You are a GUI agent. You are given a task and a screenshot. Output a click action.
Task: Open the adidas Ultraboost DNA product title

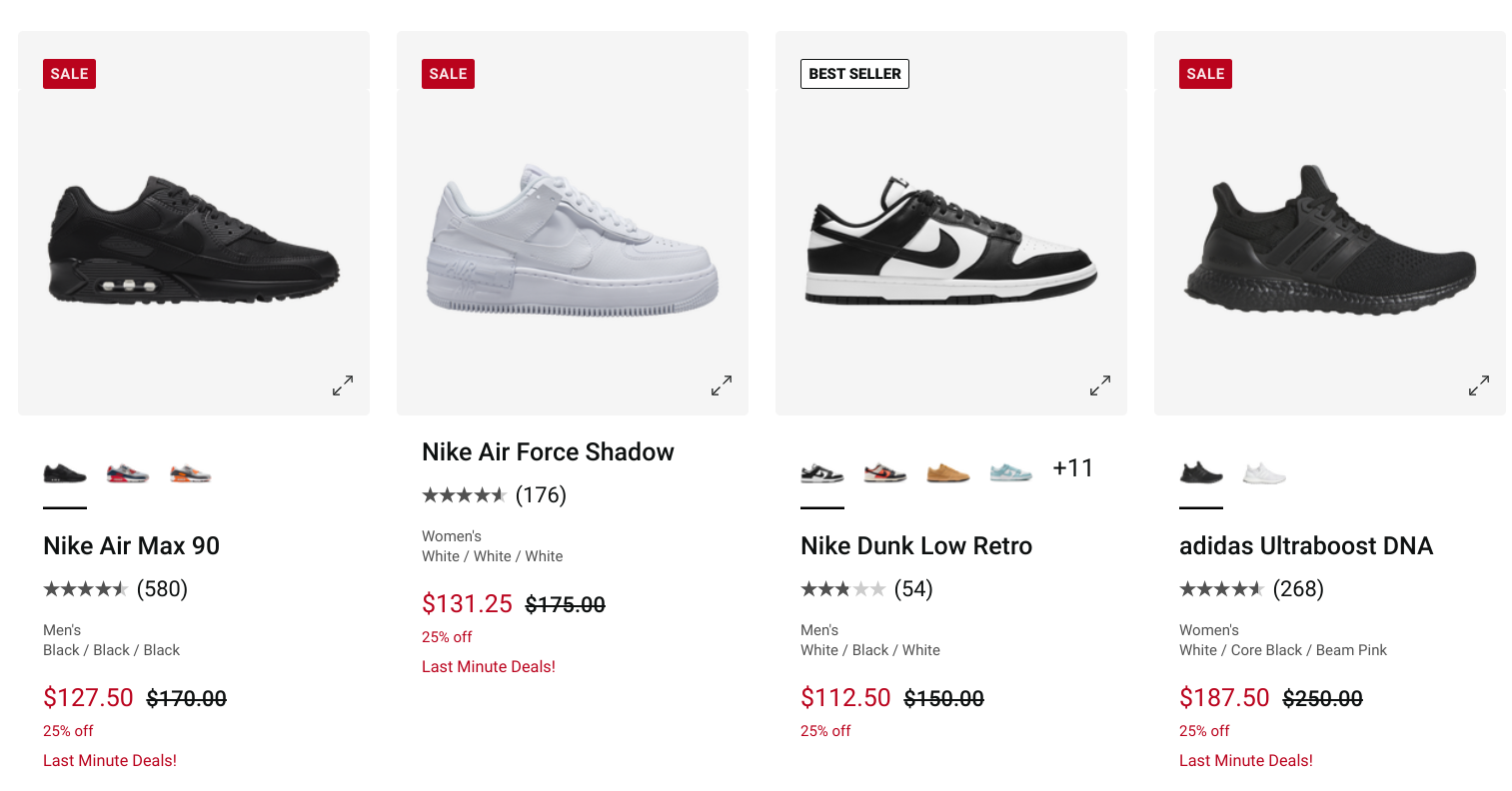coord(1305,546)
